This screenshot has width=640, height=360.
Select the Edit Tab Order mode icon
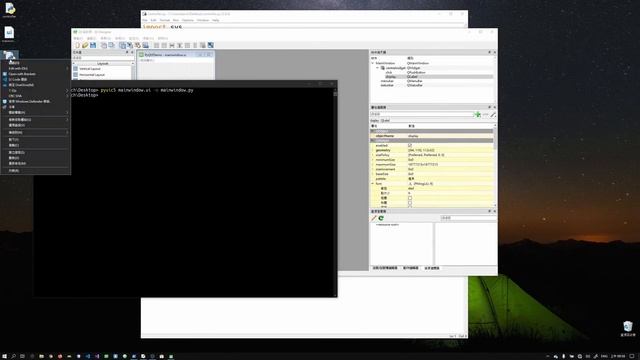pyautogui.click(x=145, y=45)
